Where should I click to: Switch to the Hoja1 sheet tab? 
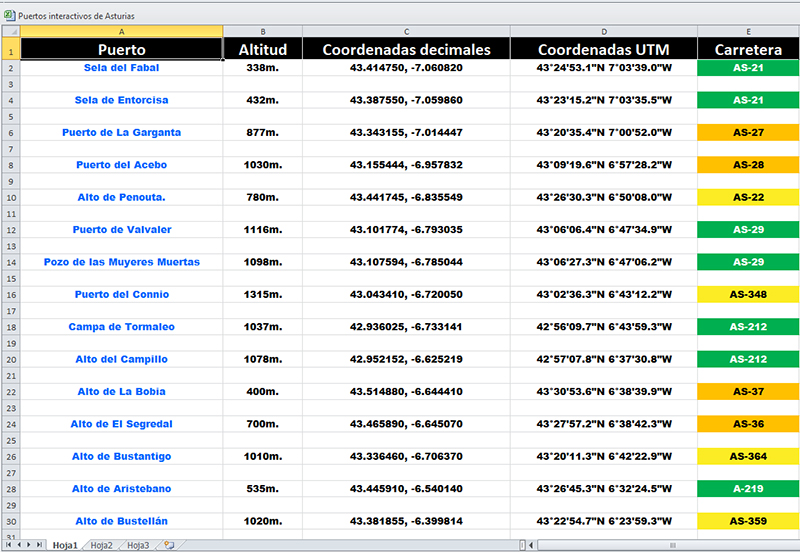(65, 545)
